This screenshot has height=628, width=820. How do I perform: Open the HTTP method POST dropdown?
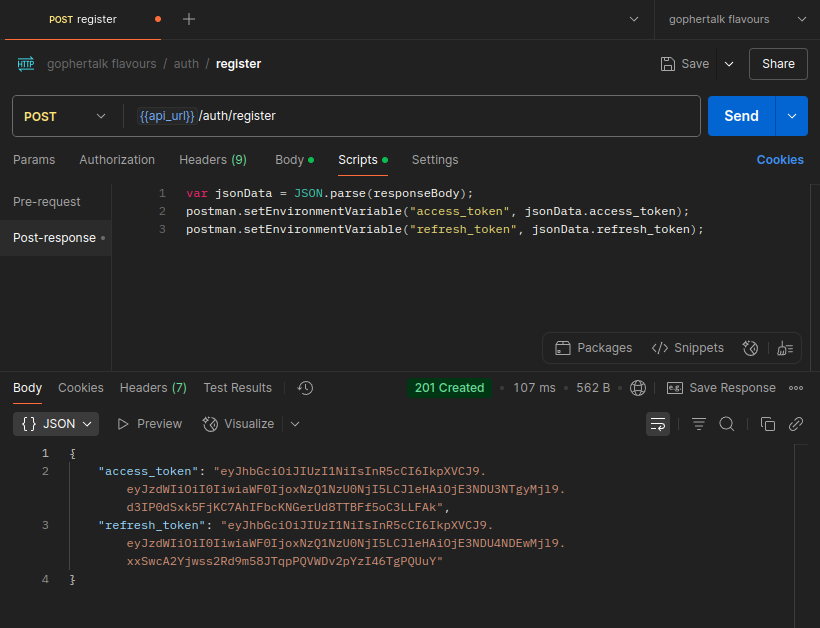click(x=65, y=117)
